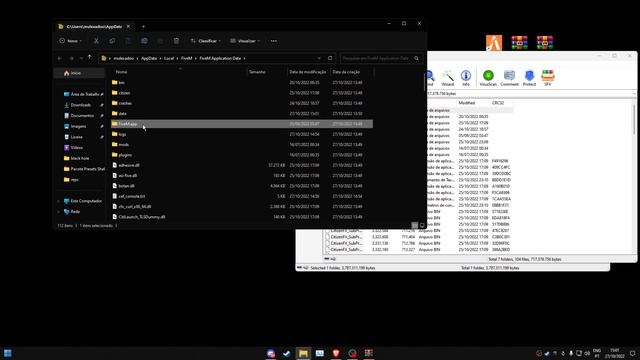The image size is (640, 360).
Task: Click the Wizard icon in WinRAR toolbar
Action: (x=448, y=78)
